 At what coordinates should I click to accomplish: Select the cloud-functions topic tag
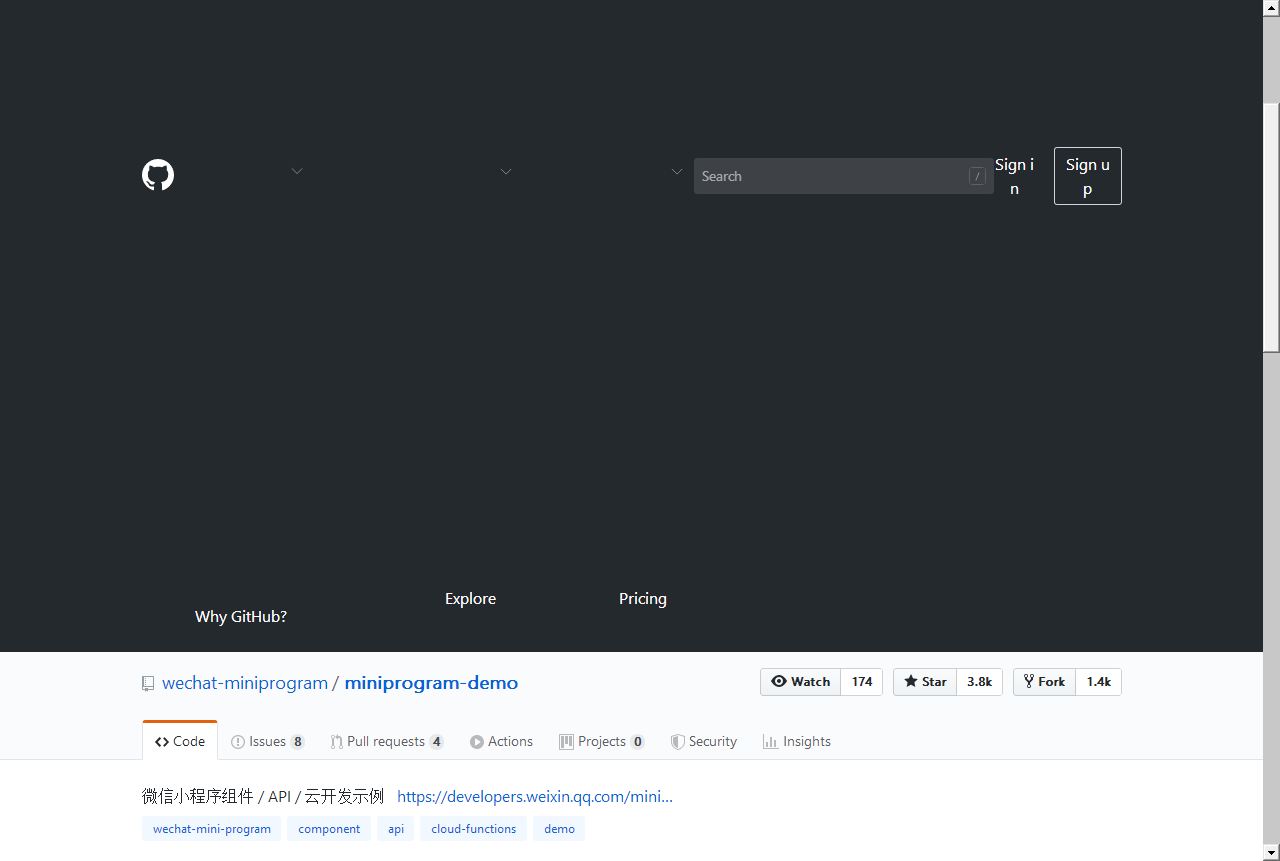474,829
